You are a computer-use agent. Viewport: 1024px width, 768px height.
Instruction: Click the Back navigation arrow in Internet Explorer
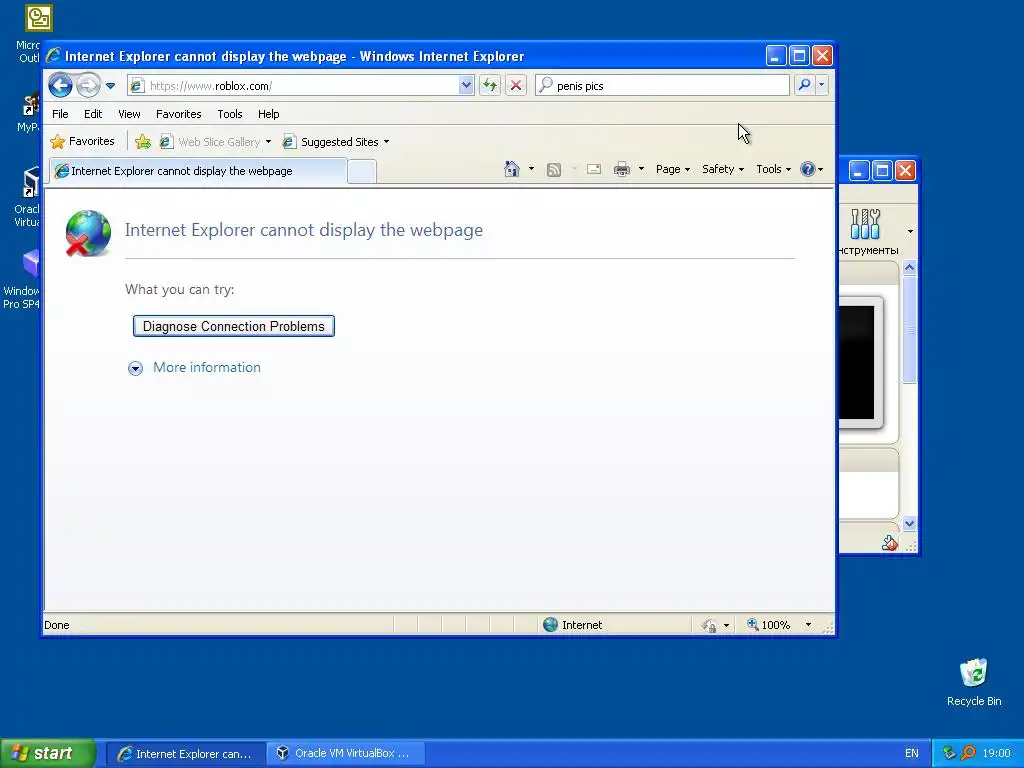pos(61,86)
